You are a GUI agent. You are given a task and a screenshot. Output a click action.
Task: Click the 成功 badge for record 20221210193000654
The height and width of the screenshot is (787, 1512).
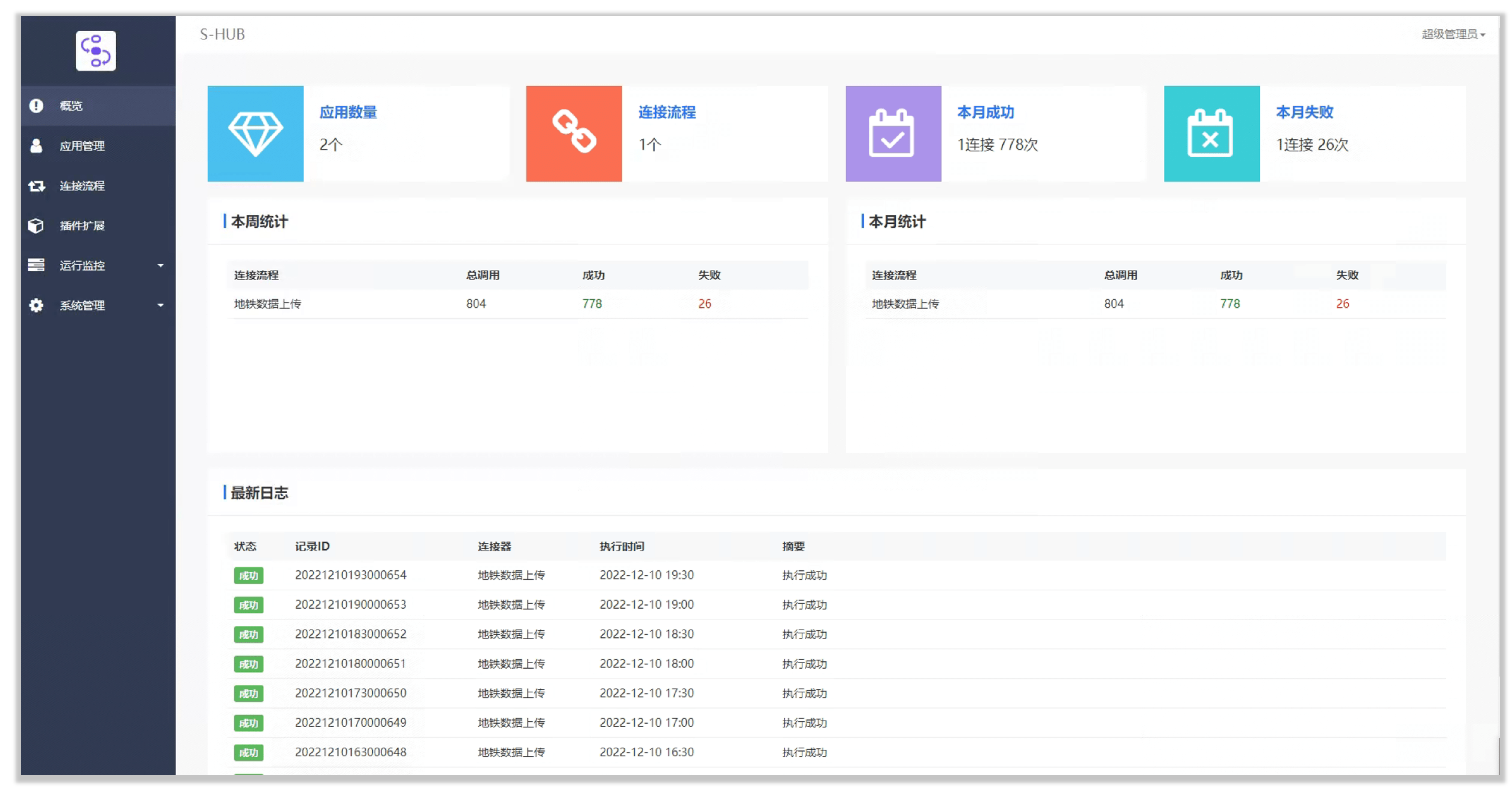tap(249, 576)
